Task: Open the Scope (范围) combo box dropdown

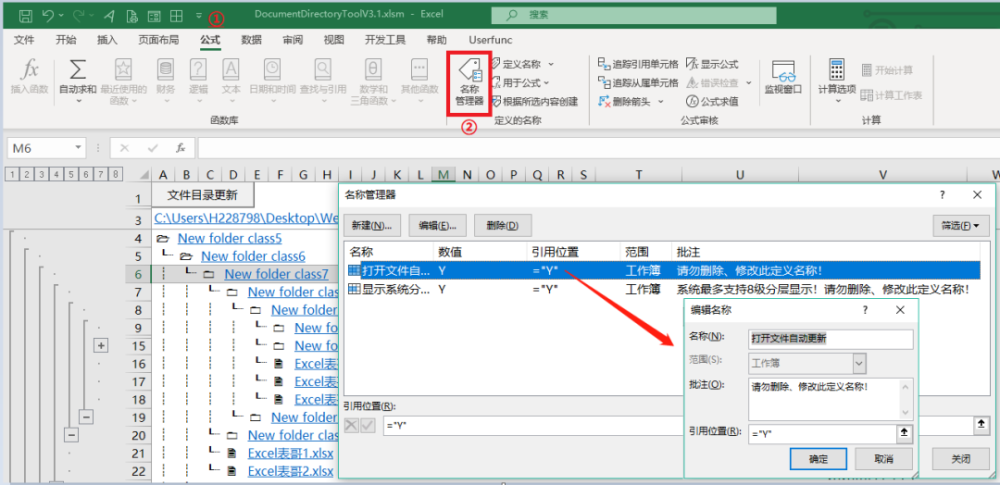Action: 859,362
